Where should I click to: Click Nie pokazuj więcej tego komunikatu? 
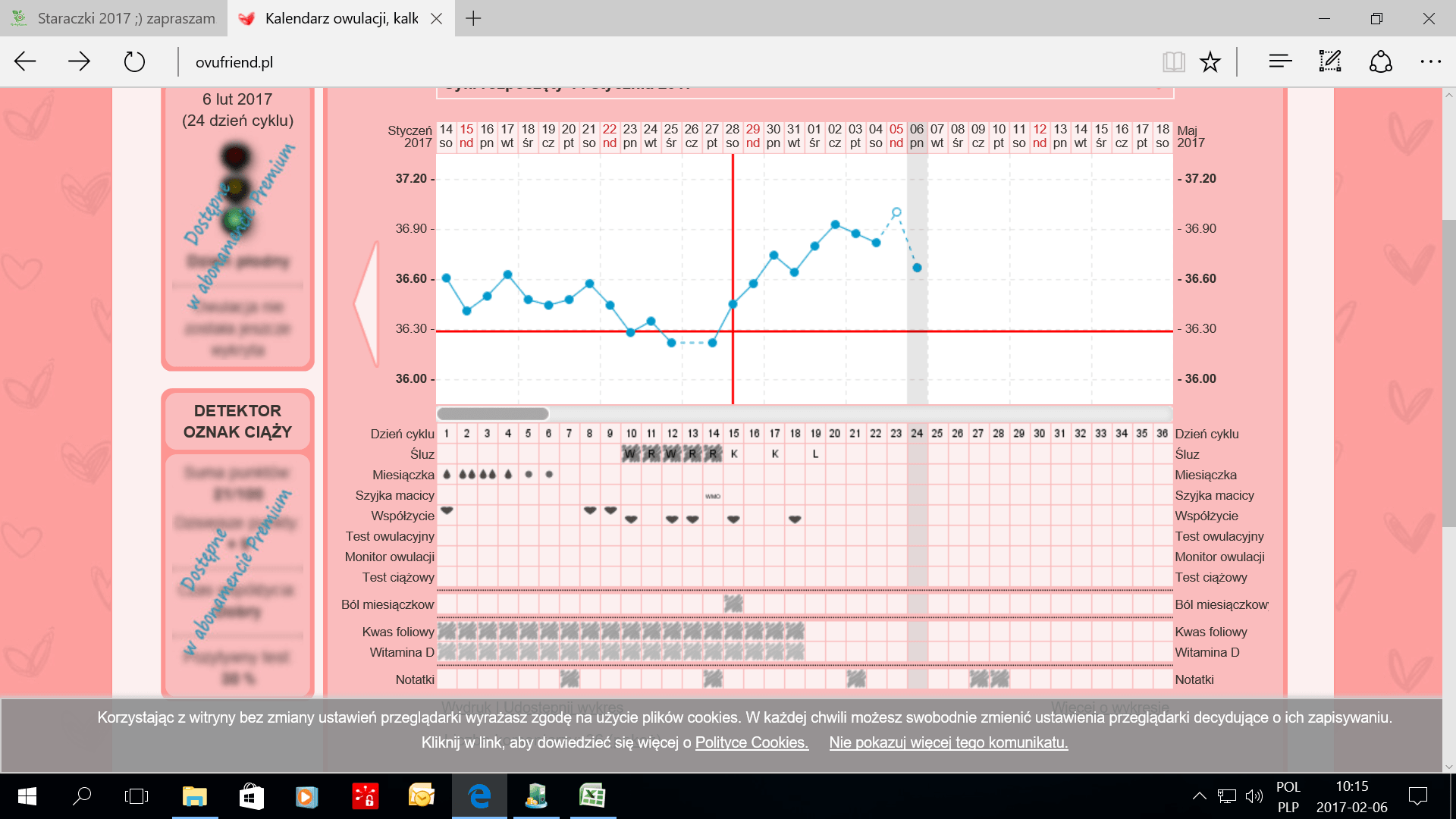(948, 742)
